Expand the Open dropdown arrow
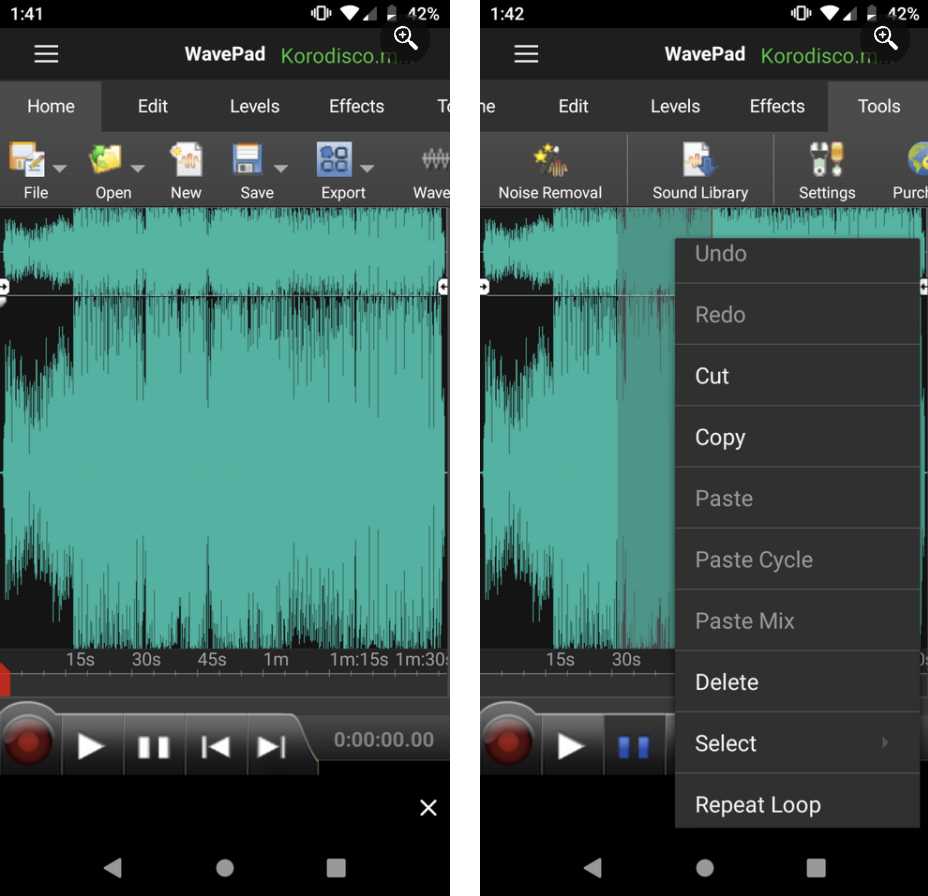Screen dimensions: 928x896 pyautogui.click(x=137, y=169)
